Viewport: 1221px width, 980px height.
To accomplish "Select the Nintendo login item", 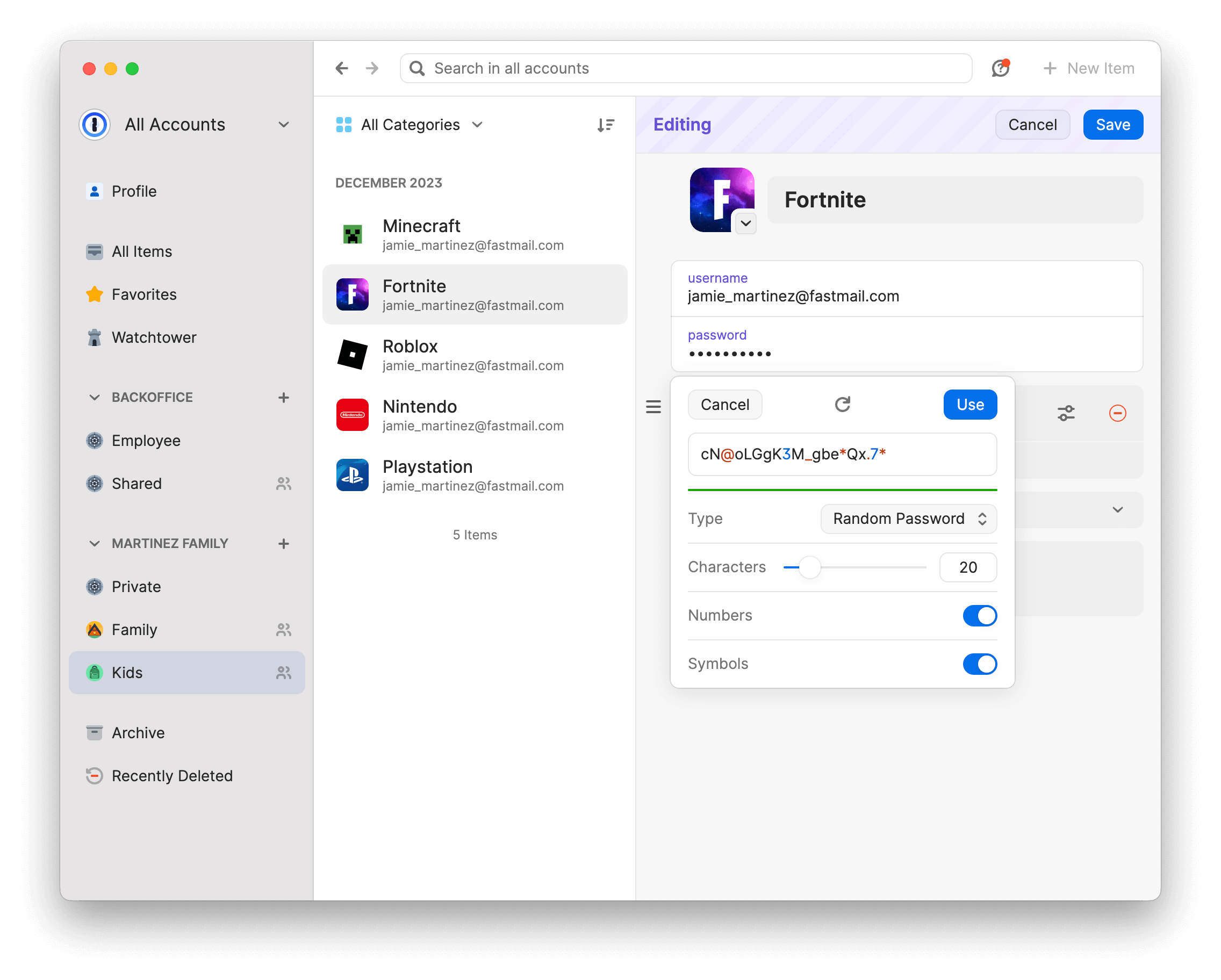I will click(x=419, y=414).
